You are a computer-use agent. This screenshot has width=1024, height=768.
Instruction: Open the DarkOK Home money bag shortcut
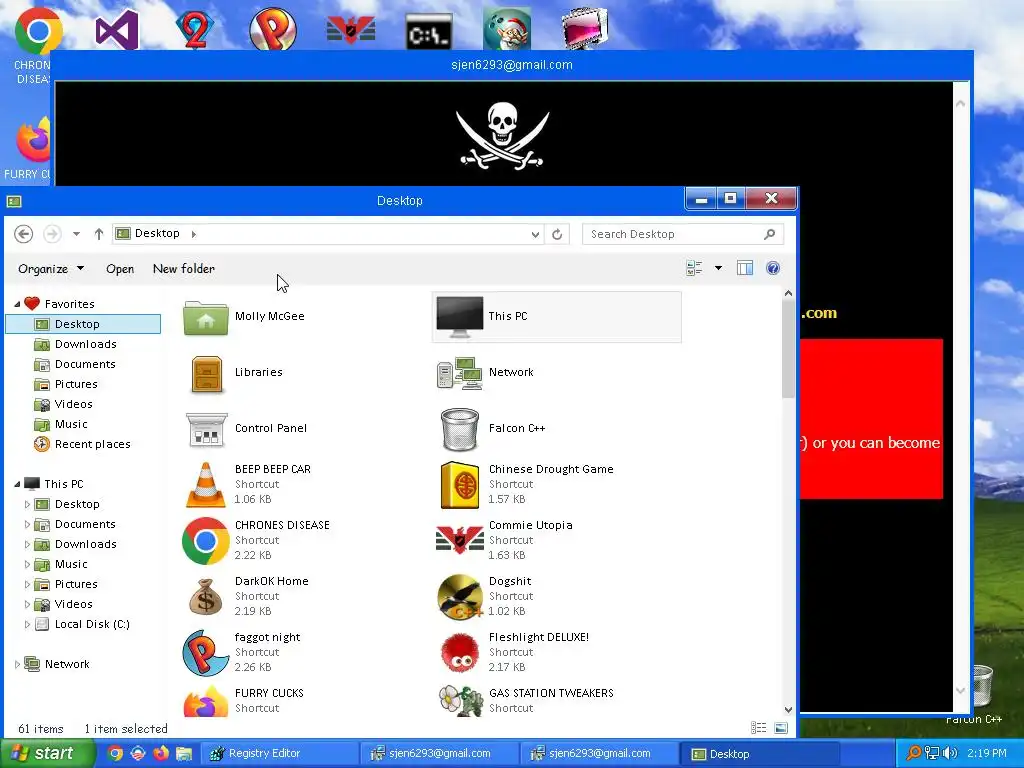(x=206, y=597)
